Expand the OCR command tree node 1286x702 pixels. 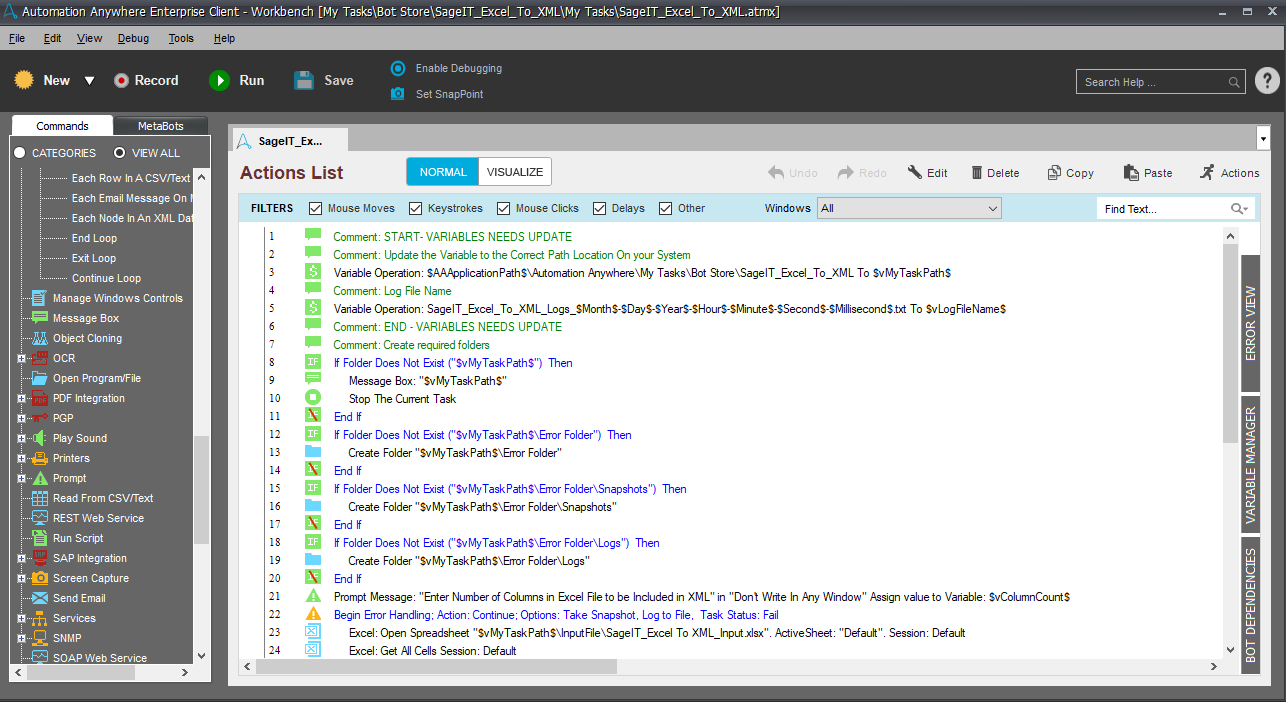[21, 358]
